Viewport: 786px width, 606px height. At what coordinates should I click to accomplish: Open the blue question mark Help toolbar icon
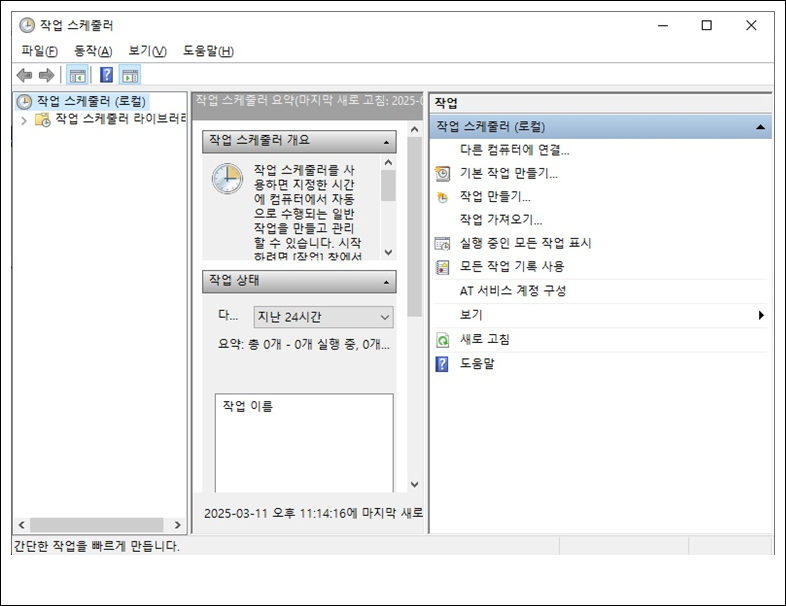tap(106, 75)
